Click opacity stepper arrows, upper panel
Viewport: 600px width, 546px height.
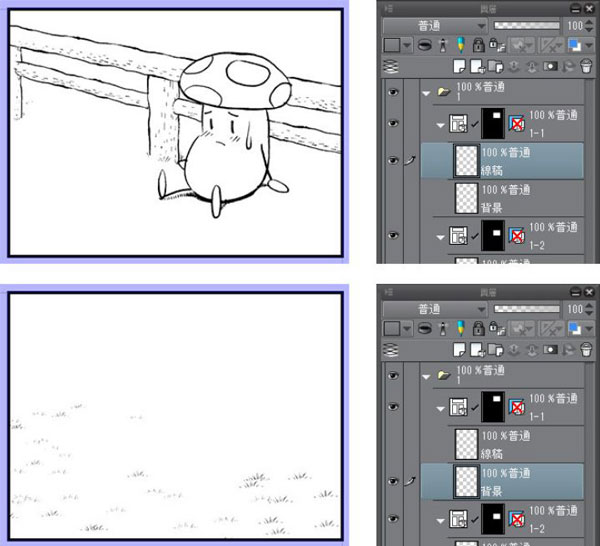tap(589, 26)
